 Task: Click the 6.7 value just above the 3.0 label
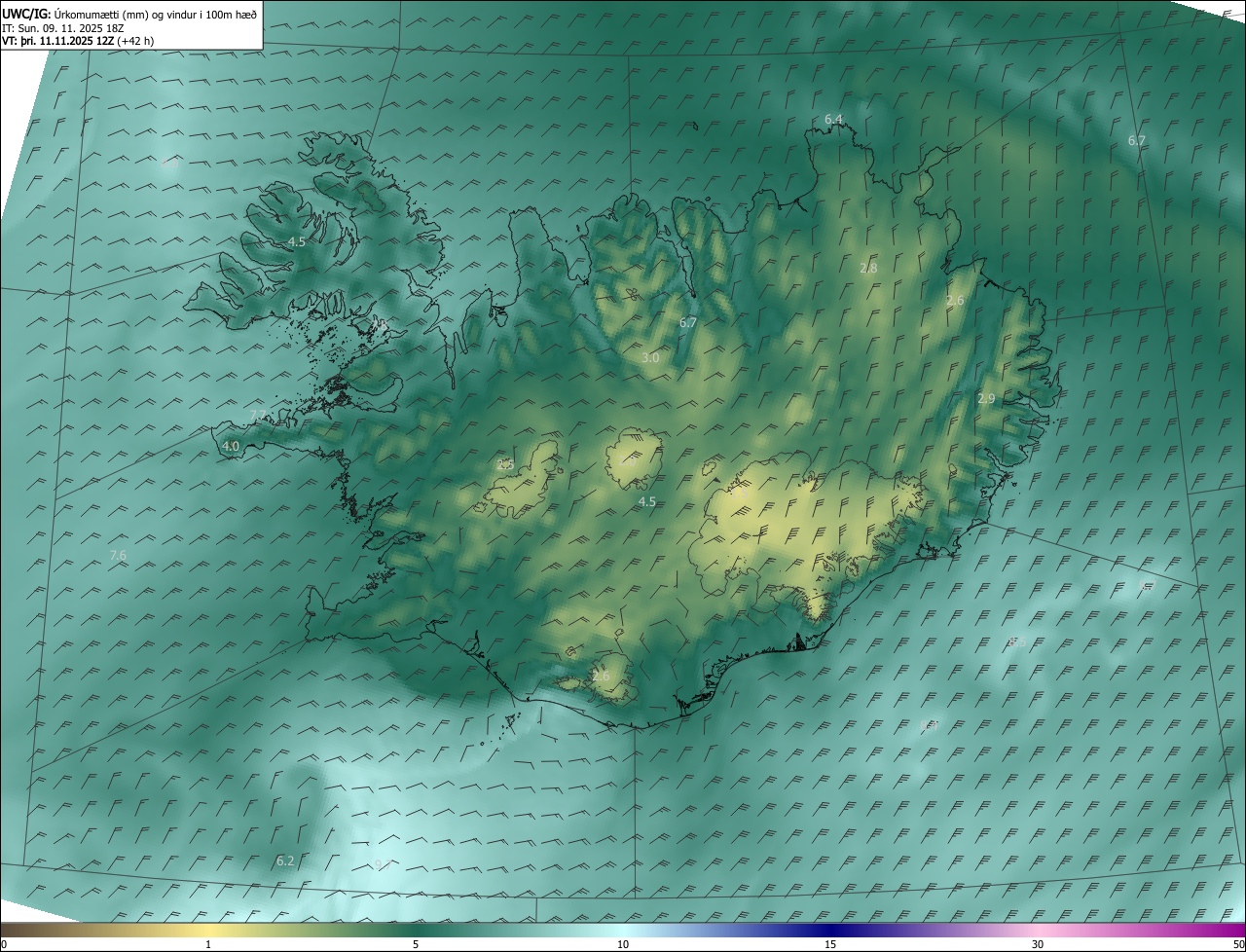688,322
